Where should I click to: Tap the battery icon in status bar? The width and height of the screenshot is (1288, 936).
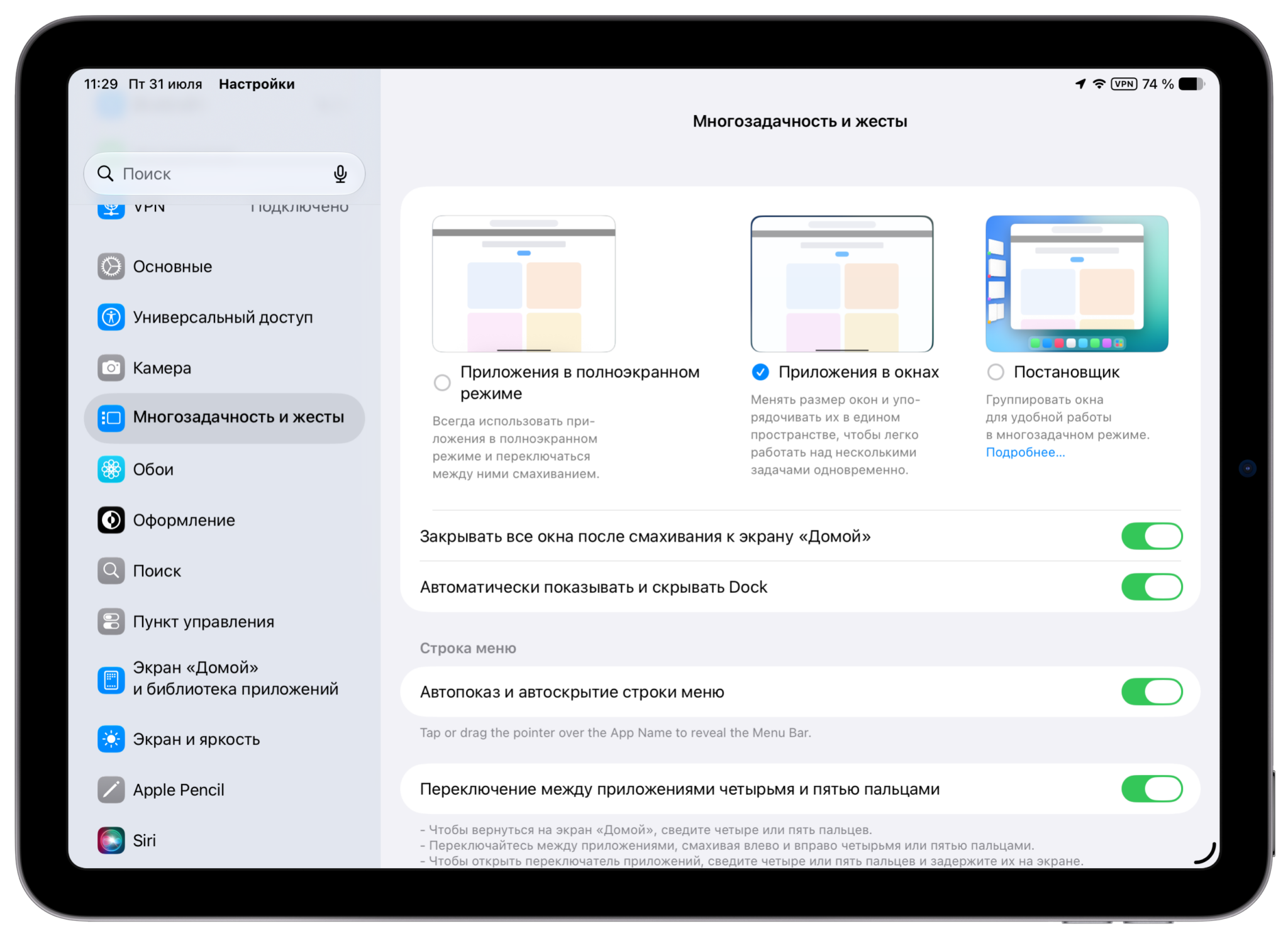[x=1191, y=84]
